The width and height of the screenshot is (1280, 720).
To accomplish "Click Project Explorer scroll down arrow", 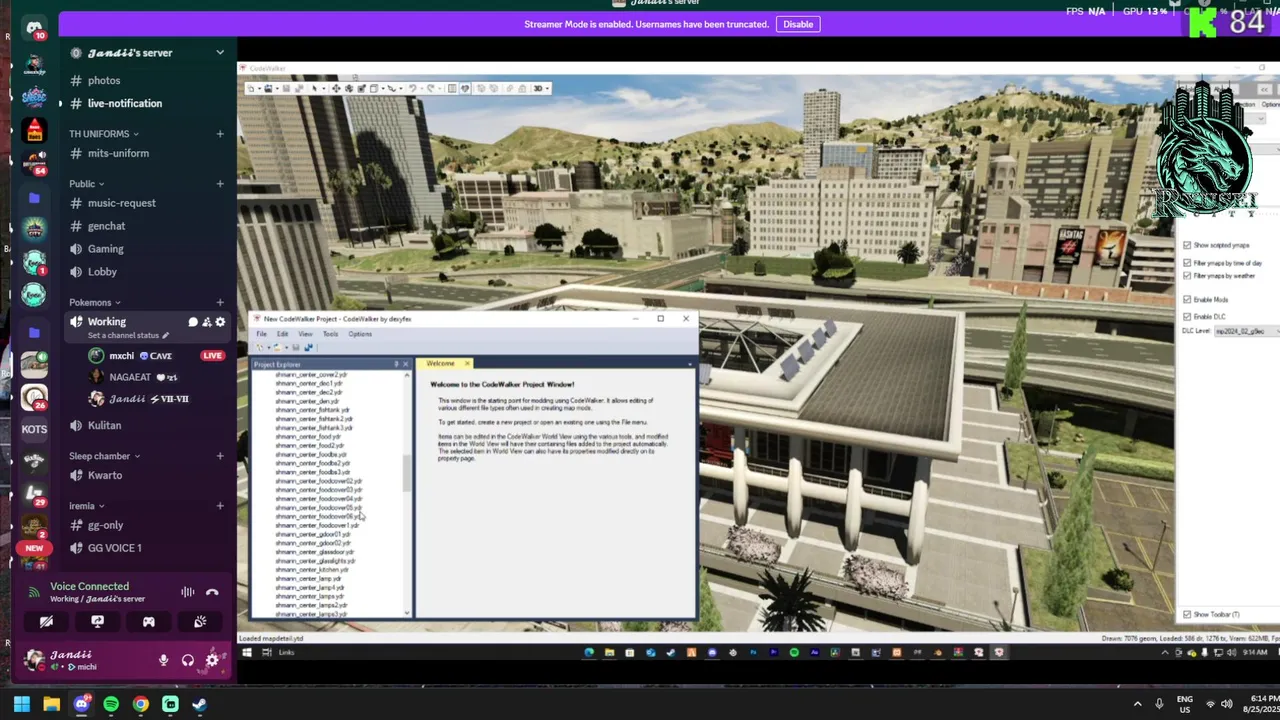I will click(x=407, y=613).
